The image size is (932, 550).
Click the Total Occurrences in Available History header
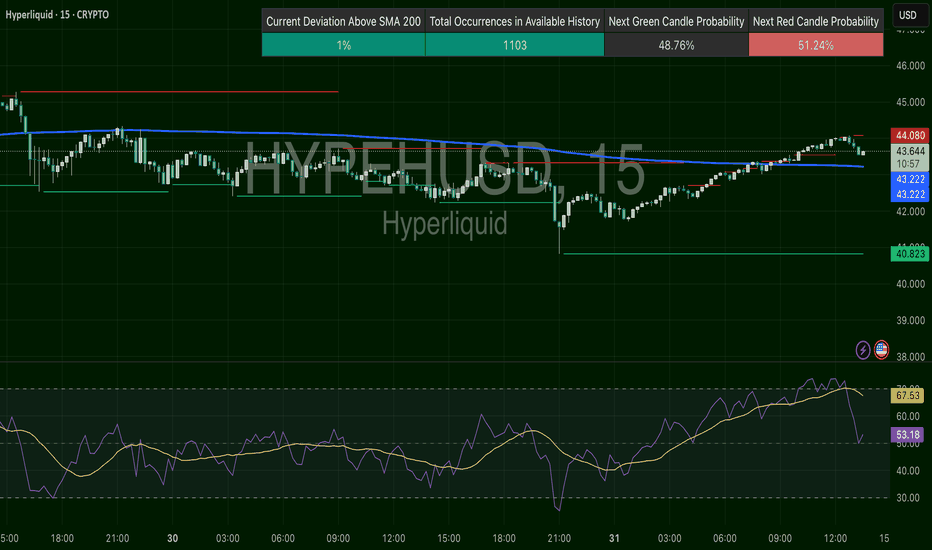click(515, 21)
